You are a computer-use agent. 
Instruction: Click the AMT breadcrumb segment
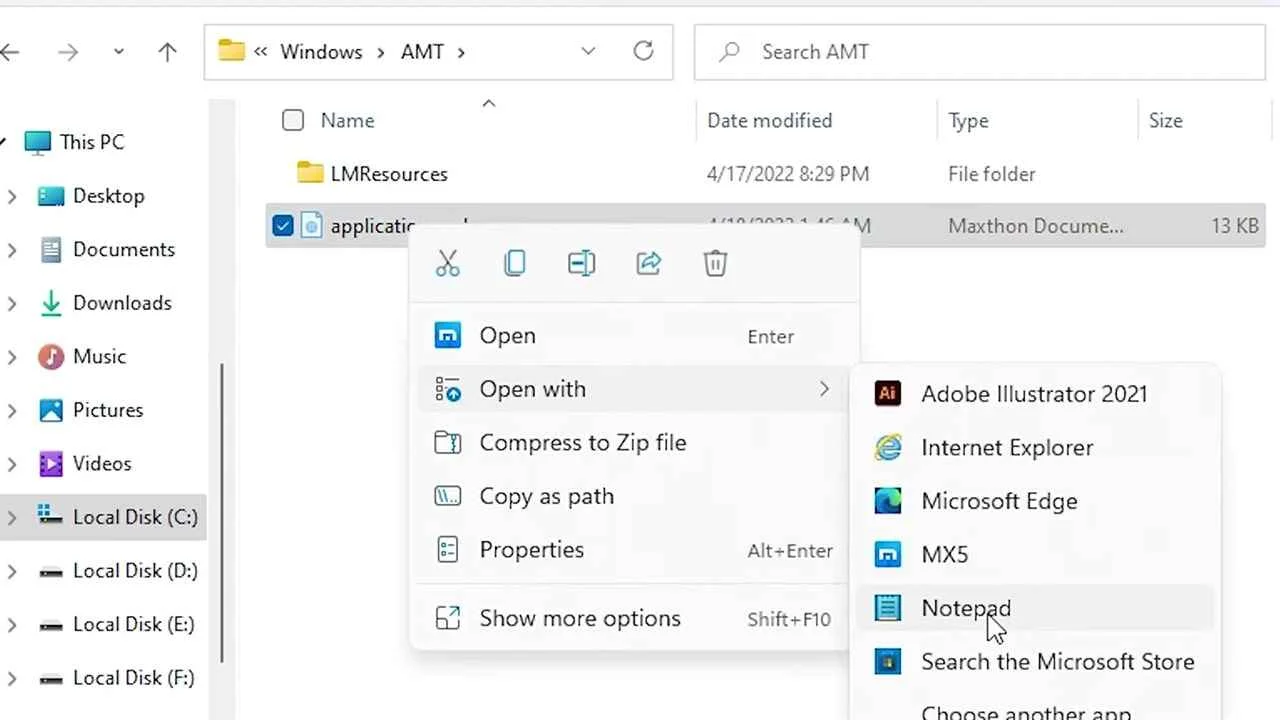[422, 52]
